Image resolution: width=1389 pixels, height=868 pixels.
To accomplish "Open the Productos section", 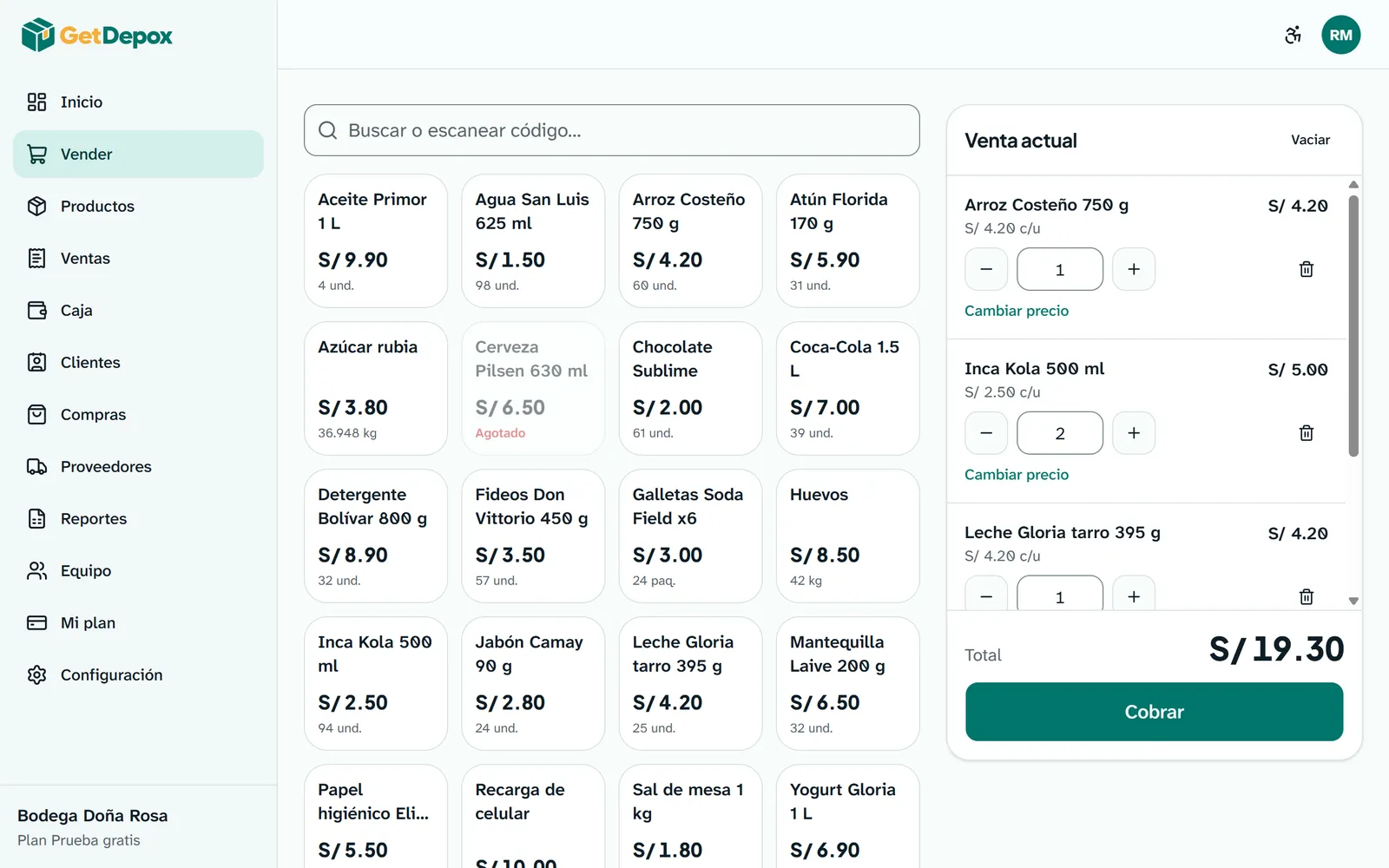I will tap(138, 207).
